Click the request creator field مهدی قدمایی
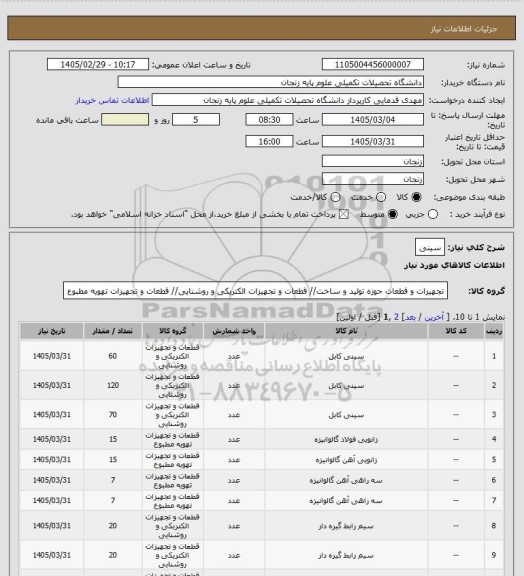Screen dimensions: 524x576 click(288, 100)
